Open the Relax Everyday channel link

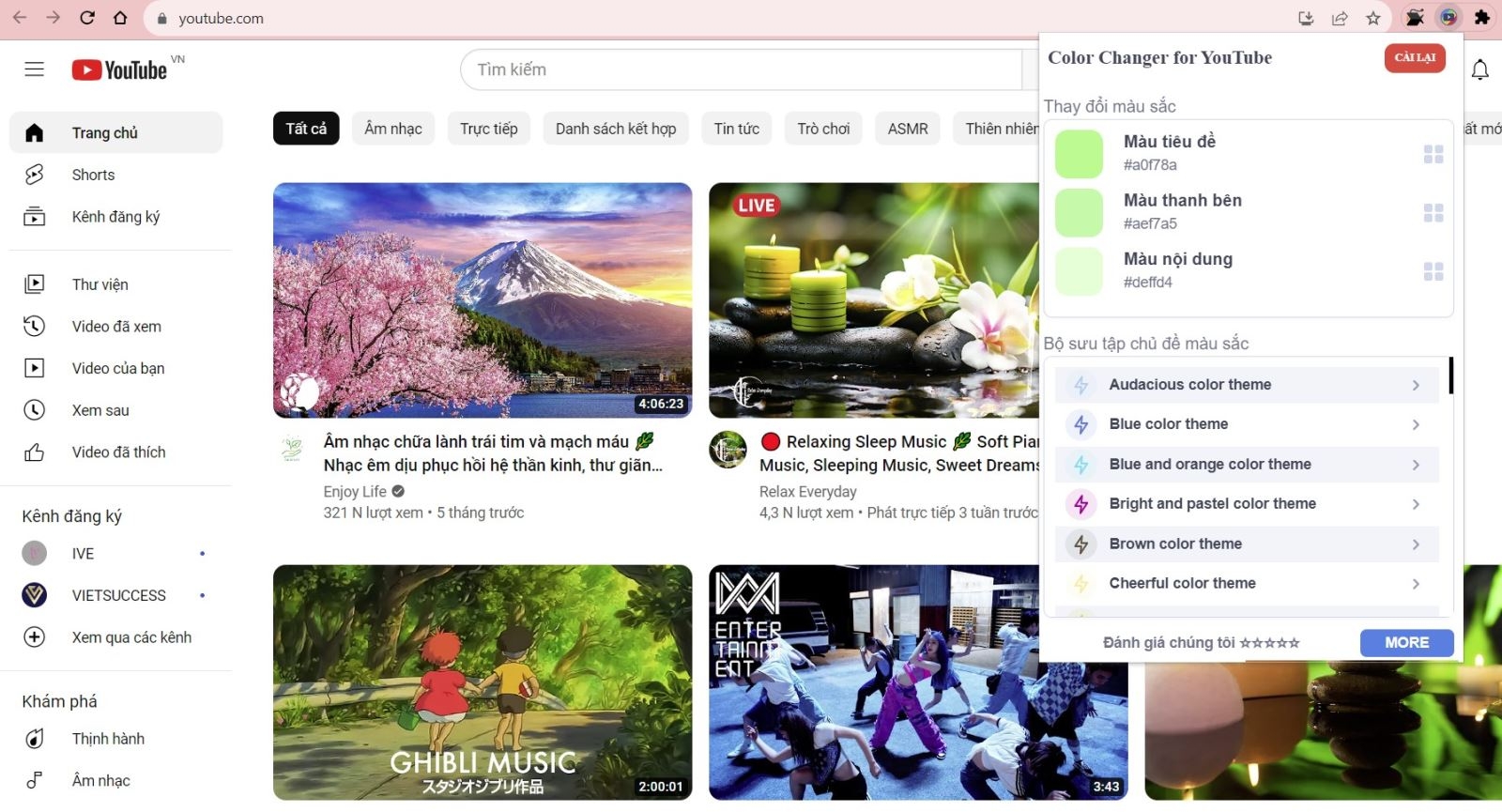tap(808, 492)
